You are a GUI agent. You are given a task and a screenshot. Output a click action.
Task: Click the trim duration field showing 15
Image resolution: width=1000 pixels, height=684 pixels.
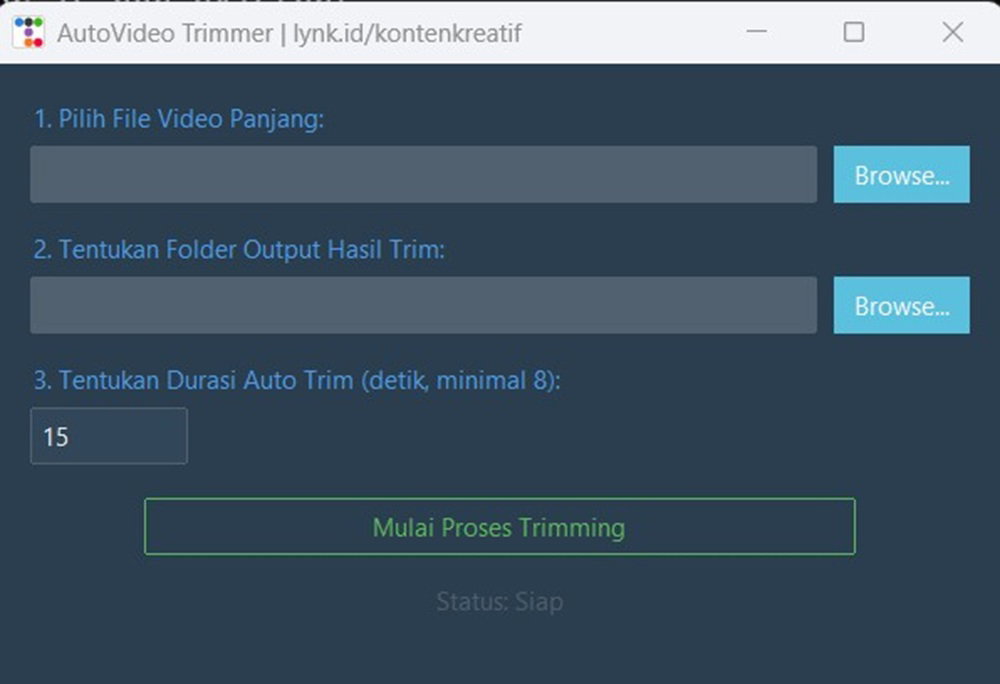click(x=109, y=436)
